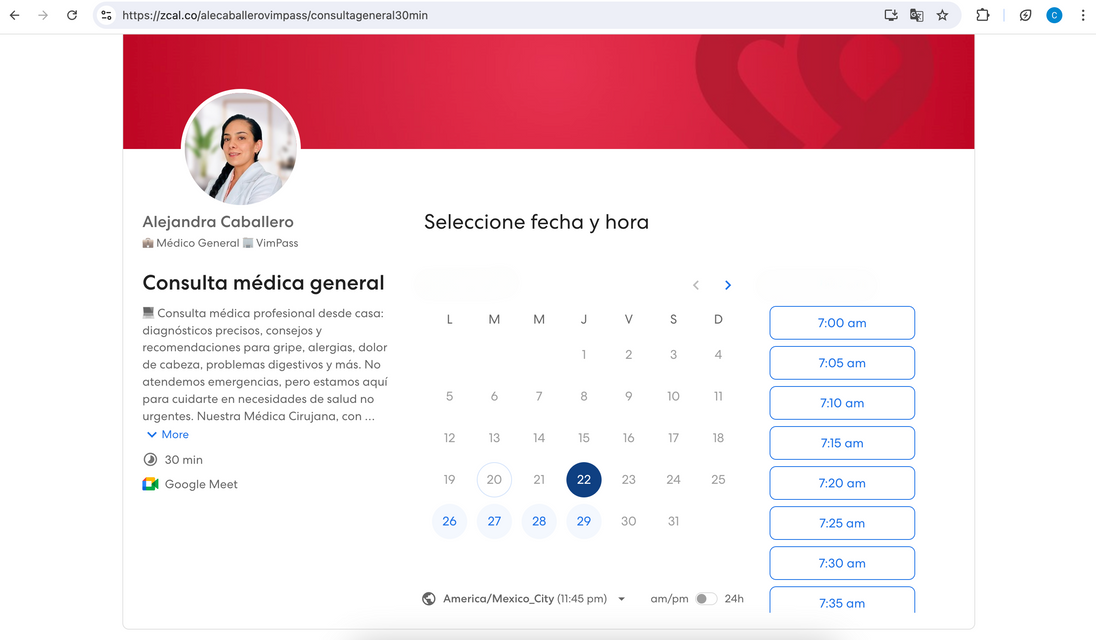
Task: Click unavailable day 23 in calendar
Action: point(628,479)
